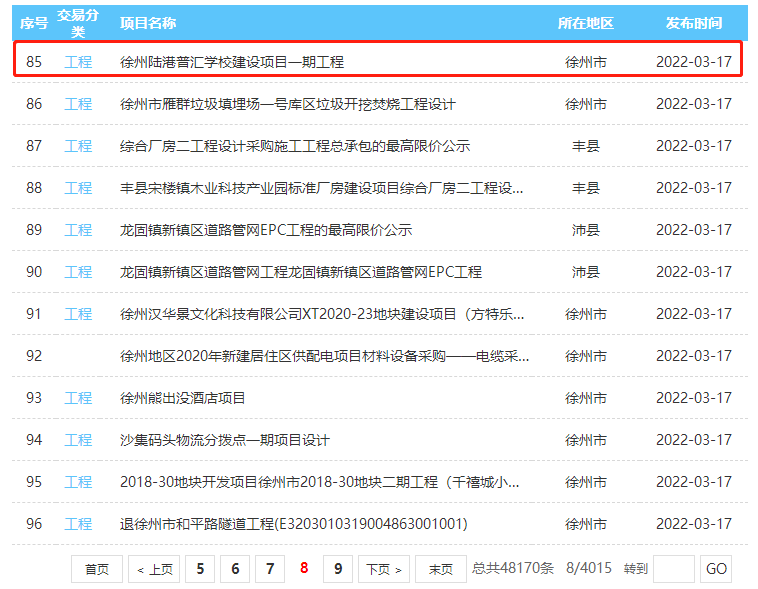The image size is (758, 589).
Task: Open project 沙集码头物流分拨点一期项目设计
Action: click(x=225, y=441)
